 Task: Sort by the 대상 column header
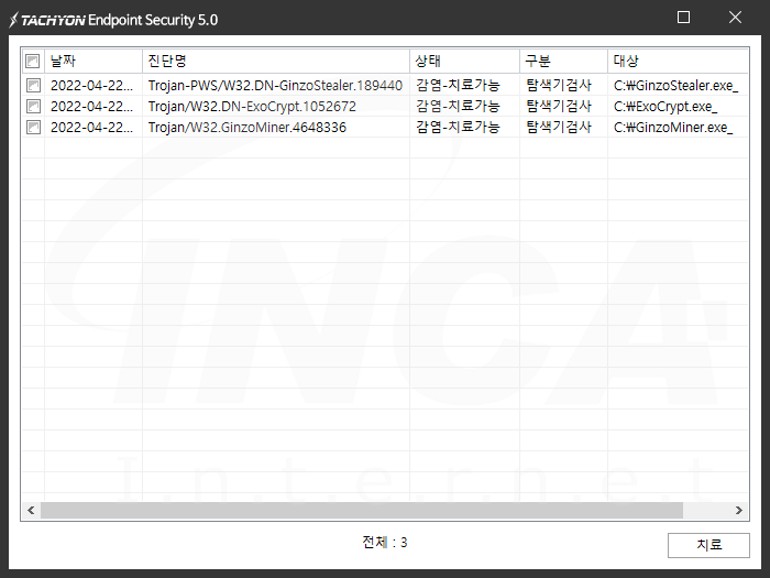pyautogui.click(x=678, y=61)
